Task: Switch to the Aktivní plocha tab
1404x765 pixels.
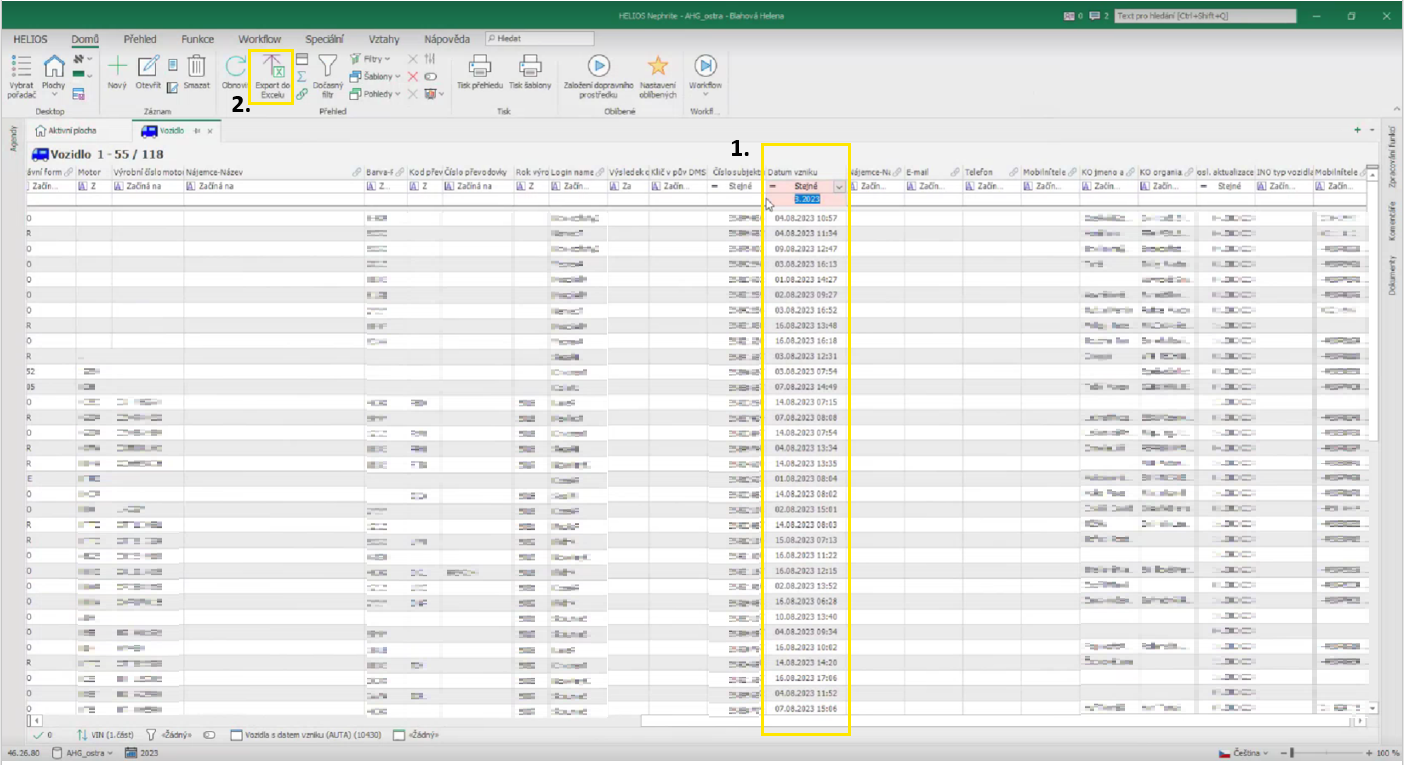Action: click(x=70, y=131)
